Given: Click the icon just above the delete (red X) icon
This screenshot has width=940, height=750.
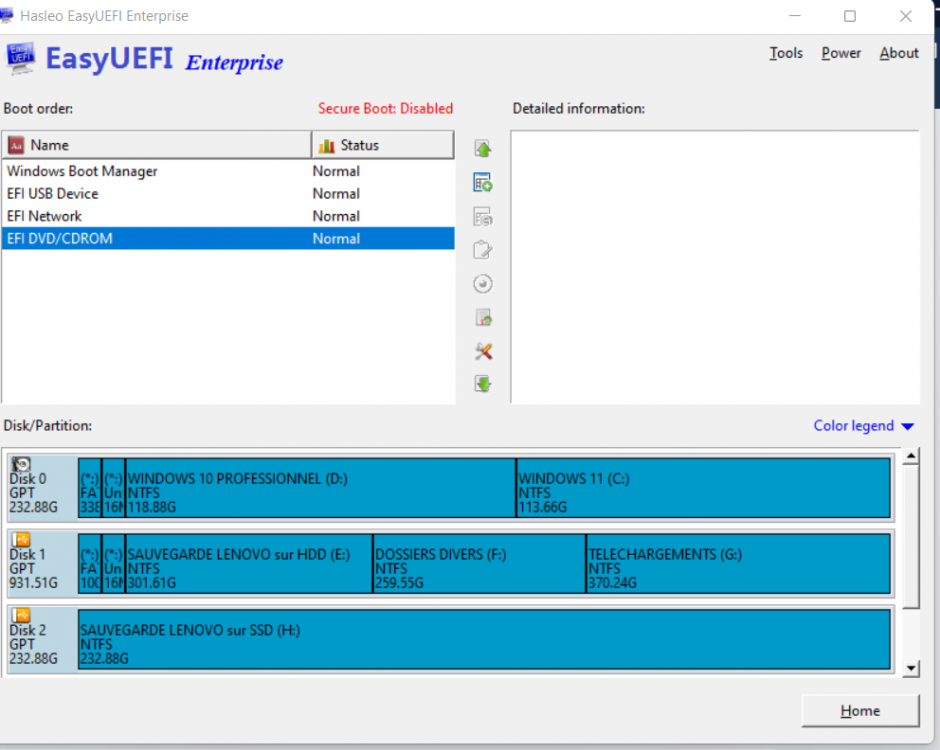Looking at the screenshot, I should (483, 317).
